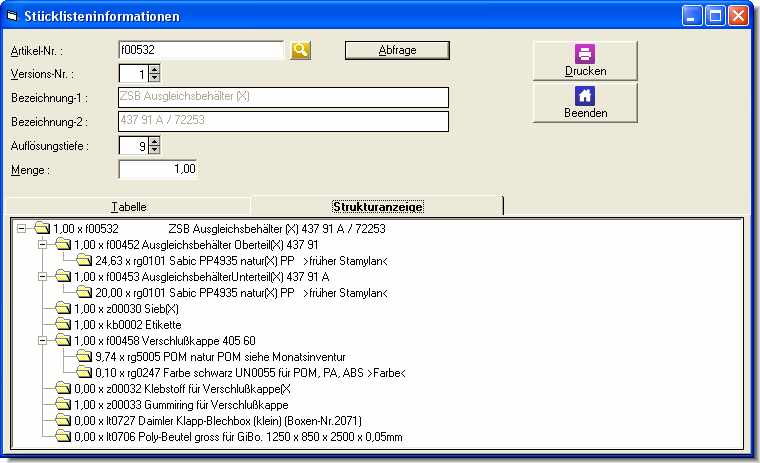This screenshot has width=760, height=463.
Task: Select the Strukturanzeige tab
Action: click(x=377, y=206)
